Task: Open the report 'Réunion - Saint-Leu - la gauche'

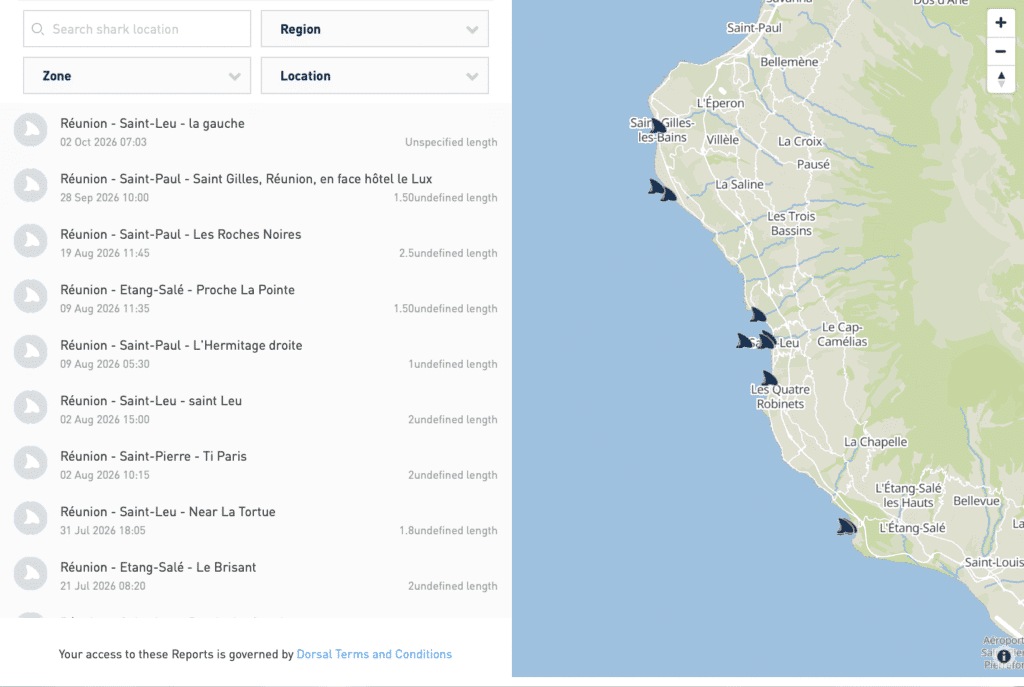Action: (x=152, y=123)
